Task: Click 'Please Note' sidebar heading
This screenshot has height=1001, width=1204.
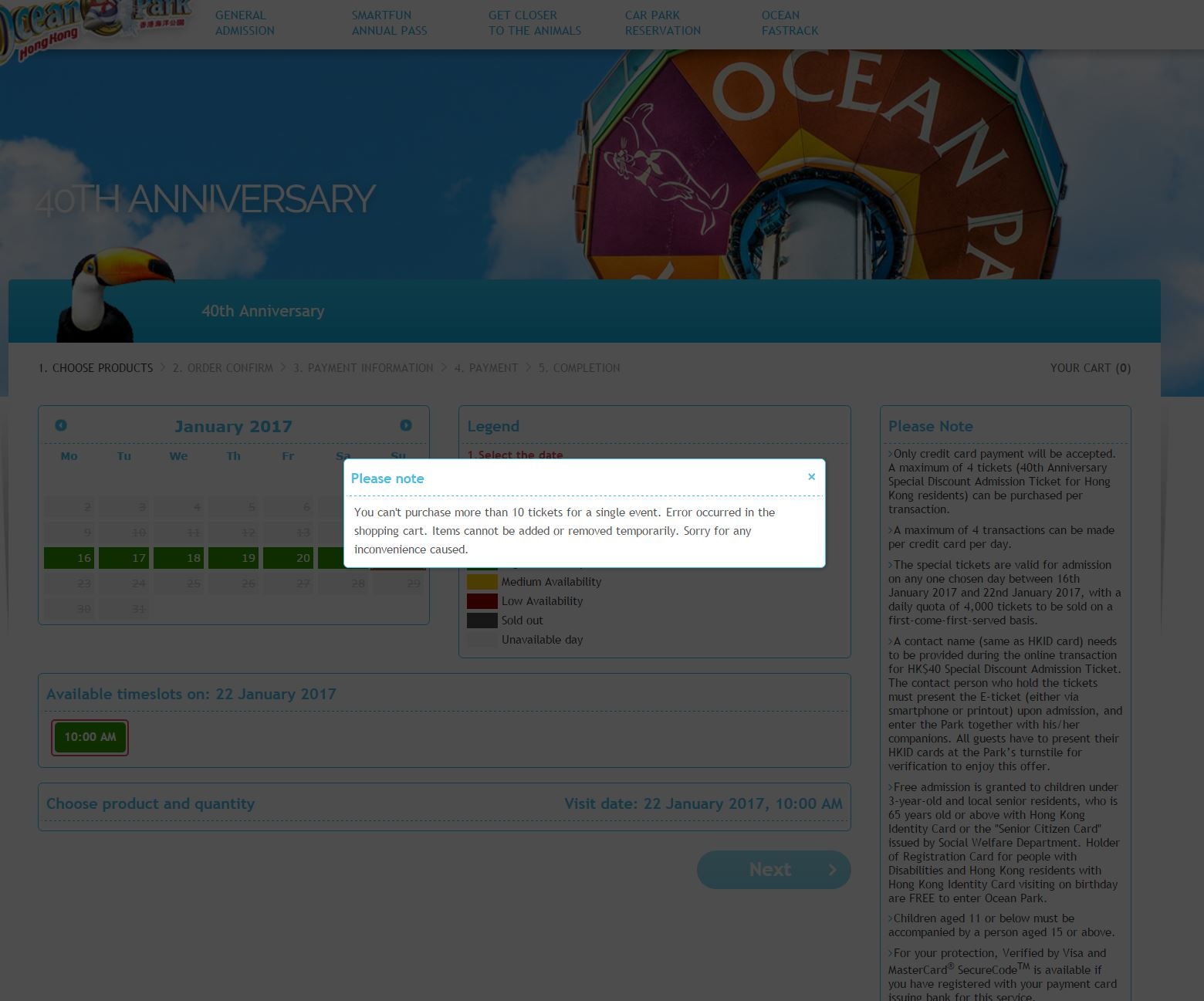Action: [x=931, y=426]
